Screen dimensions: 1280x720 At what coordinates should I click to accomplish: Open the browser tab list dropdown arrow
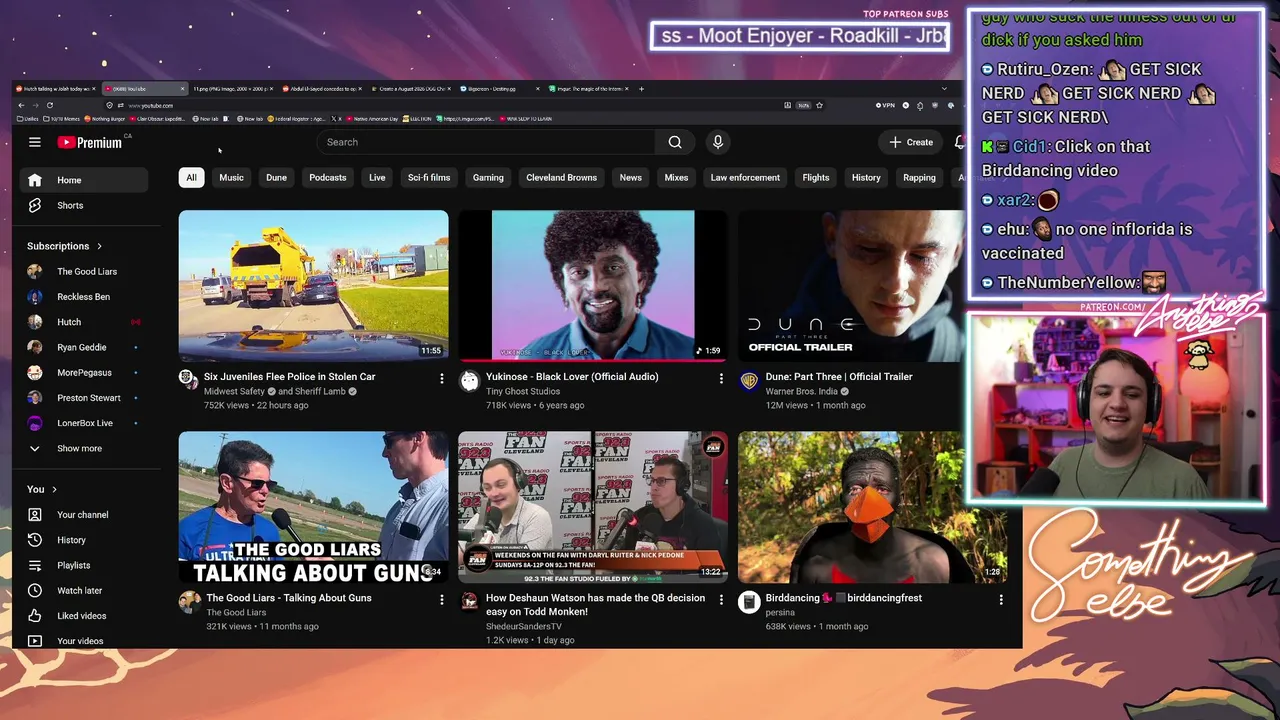[944, 89]
